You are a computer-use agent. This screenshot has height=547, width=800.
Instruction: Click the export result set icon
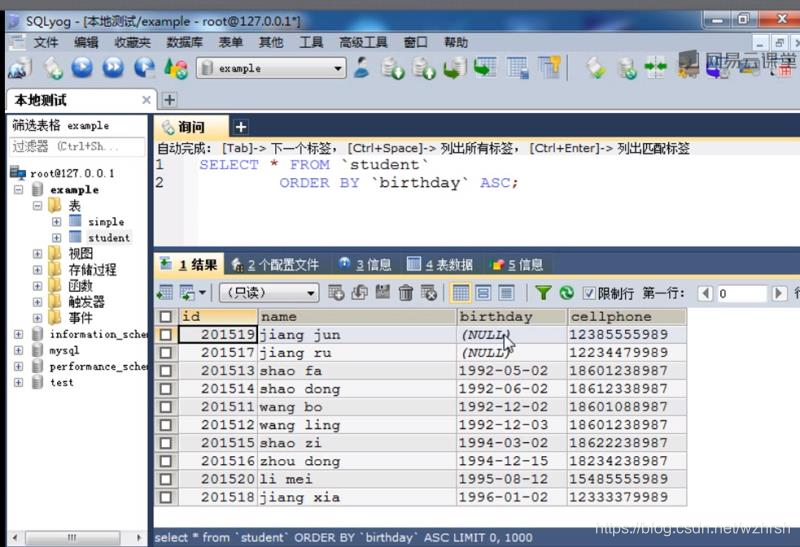(165, 293)
